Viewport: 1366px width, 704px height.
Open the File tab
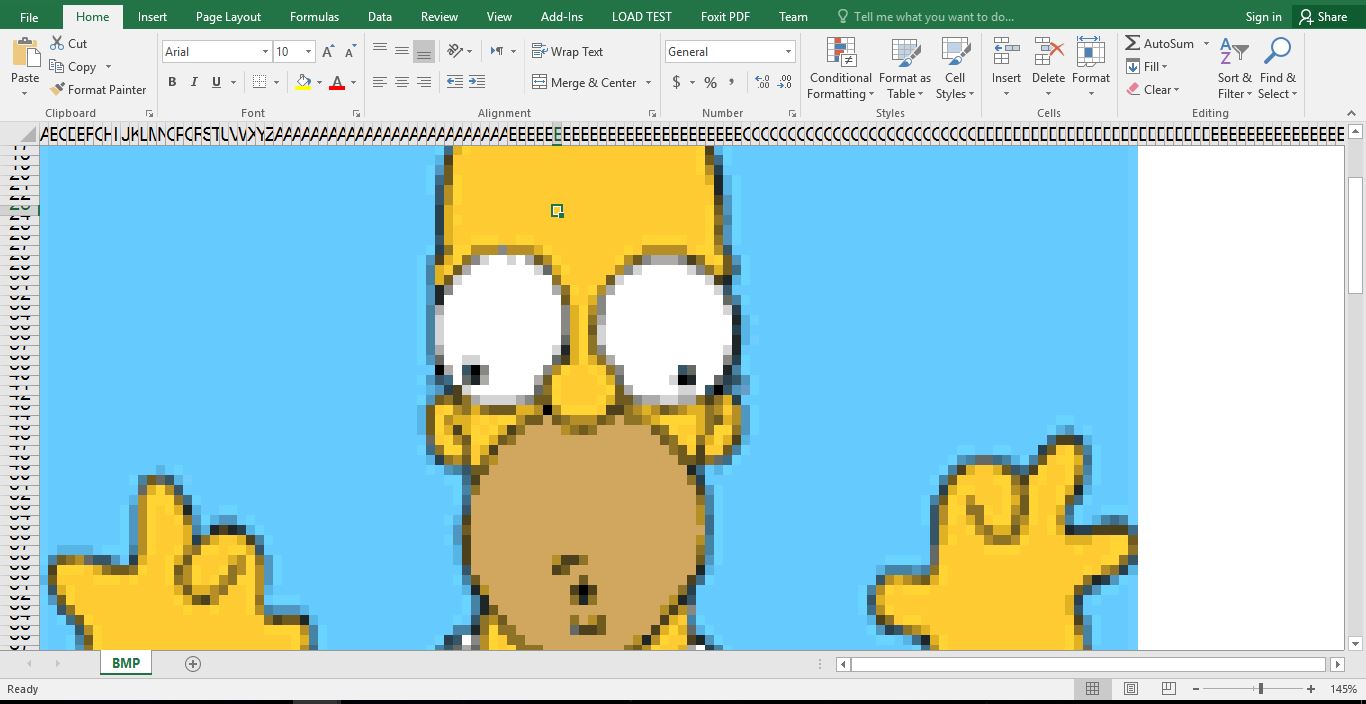point(29,17)
